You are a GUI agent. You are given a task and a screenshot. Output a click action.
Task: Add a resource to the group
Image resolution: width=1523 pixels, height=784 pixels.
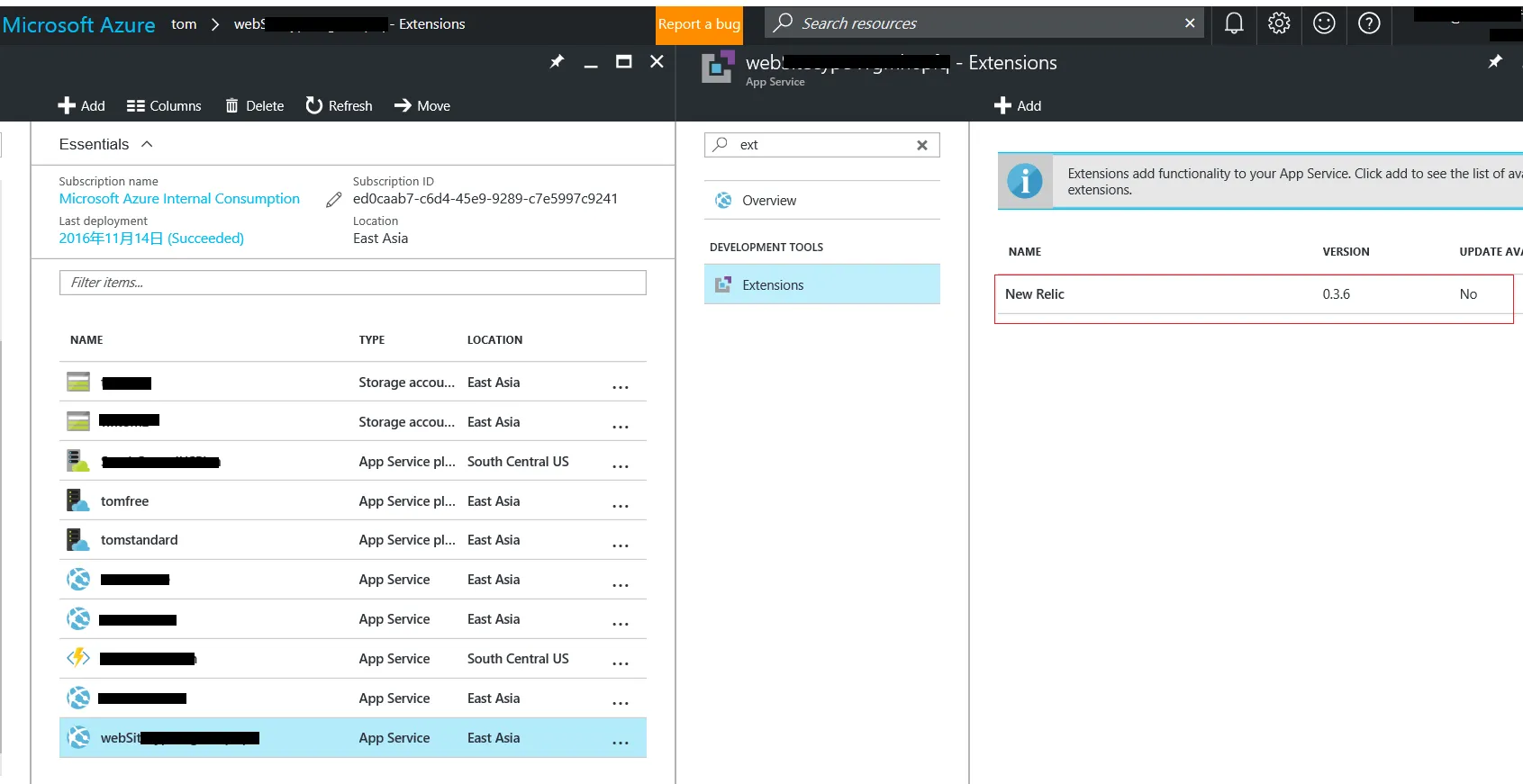click(x=81, y=105)
